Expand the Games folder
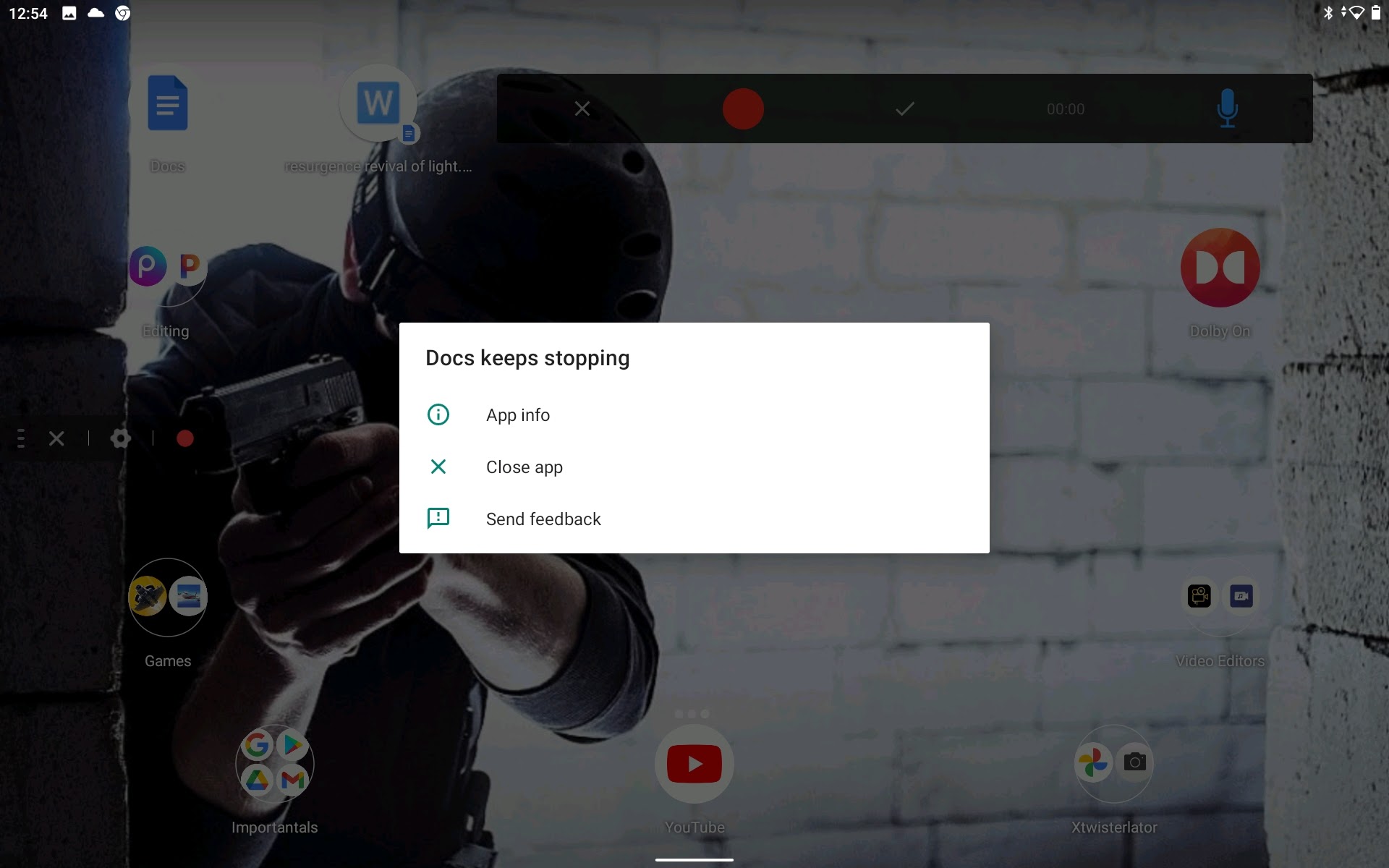The image size is (1389, 868). pyautogui.click(x=168, y=597)
